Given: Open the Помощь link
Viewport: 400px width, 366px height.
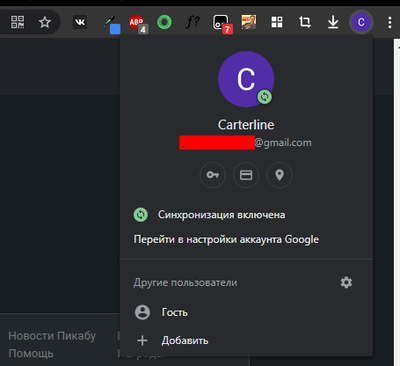Looking at the screenshot, I should point(31,353).
